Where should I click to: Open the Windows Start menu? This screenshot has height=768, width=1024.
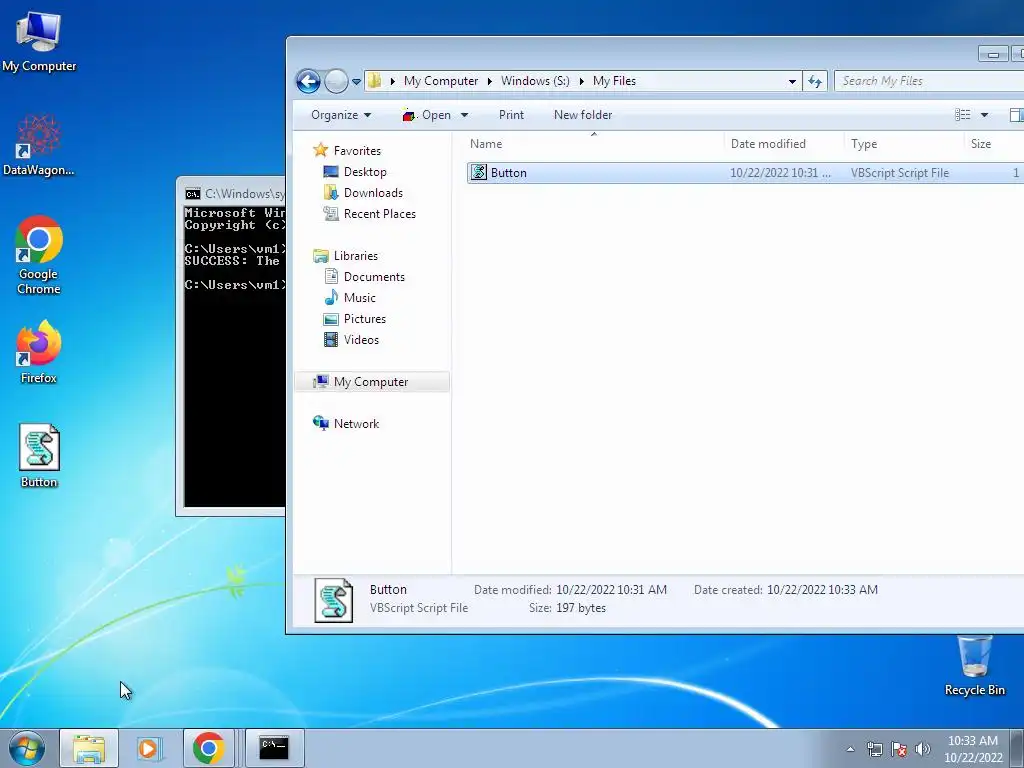point(27,748)
